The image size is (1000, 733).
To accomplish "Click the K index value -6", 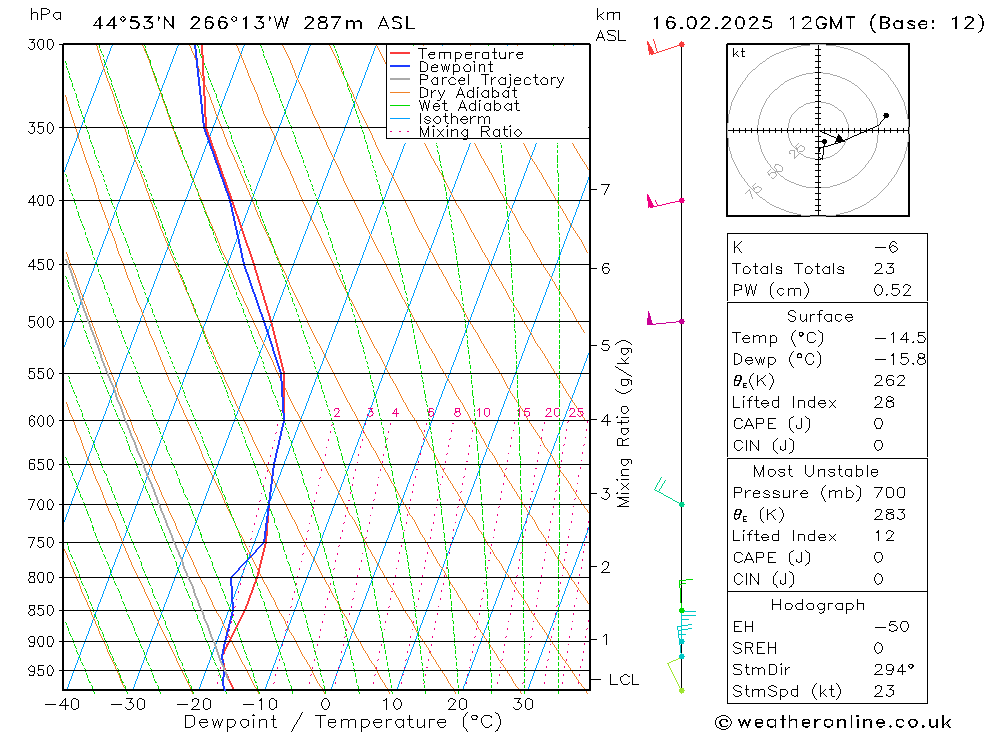I will [x=886, y=247].
